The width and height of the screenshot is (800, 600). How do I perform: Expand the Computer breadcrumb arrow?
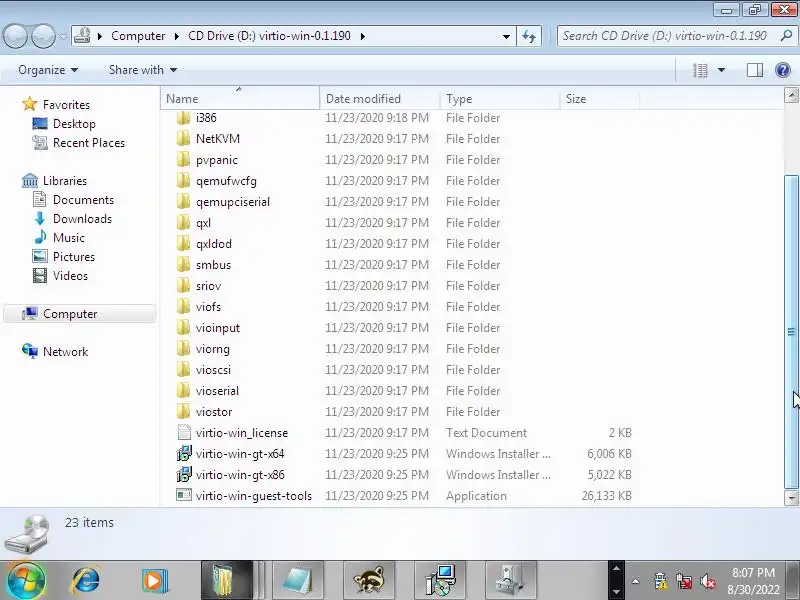[177, 36]
